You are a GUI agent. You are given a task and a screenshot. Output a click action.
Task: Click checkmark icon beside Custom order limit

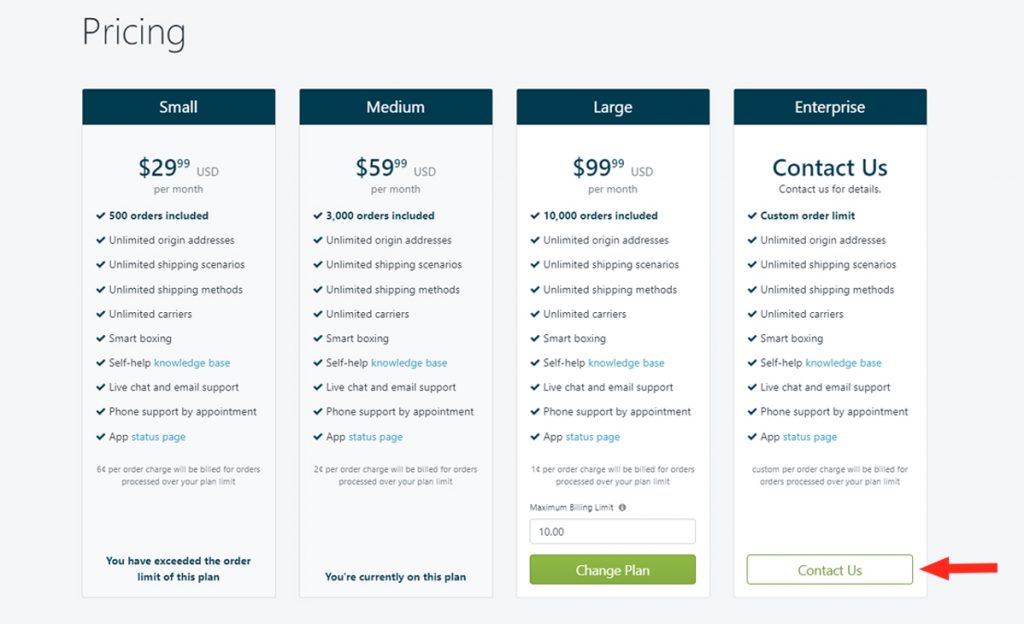click(752, 215)
